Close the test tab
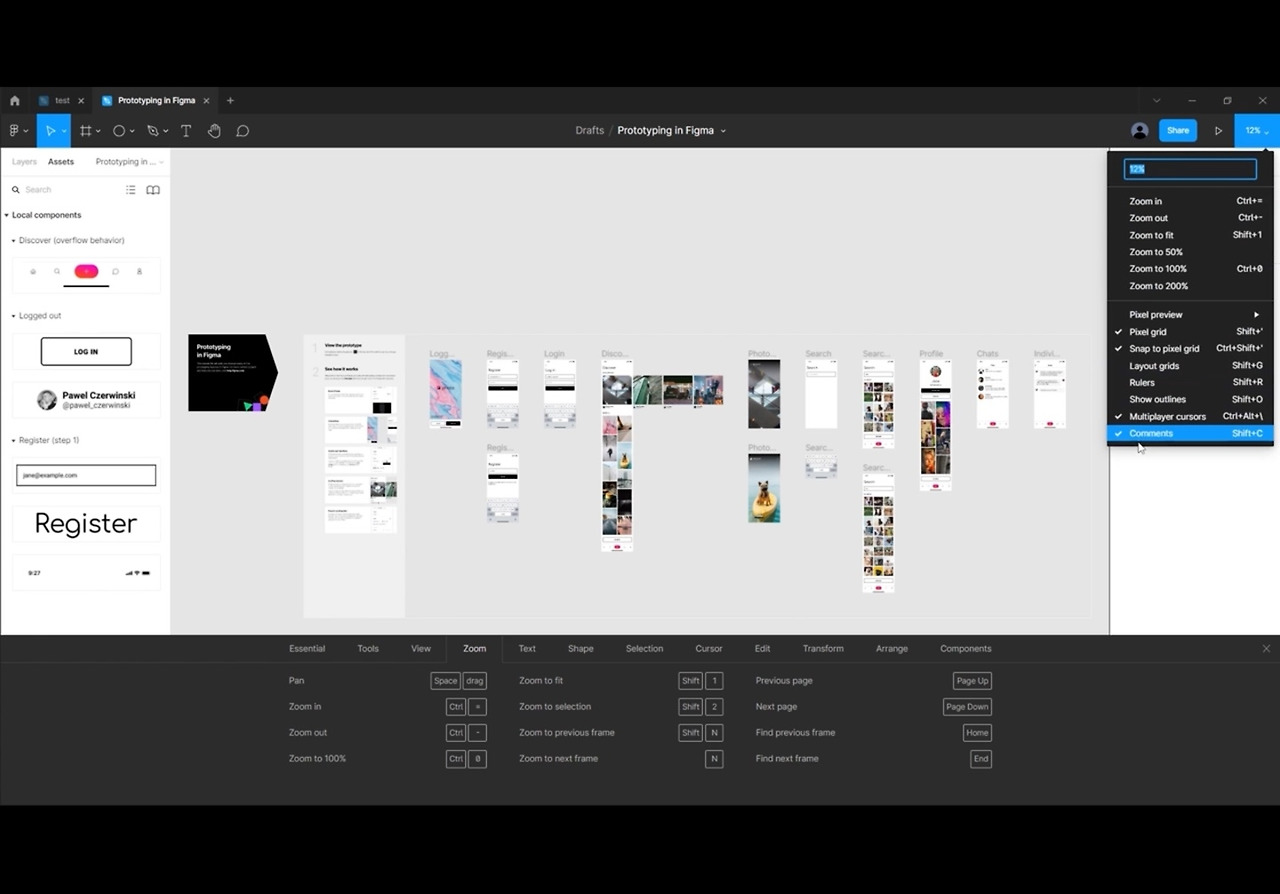The width and height of the screenshot is (1280, 894). [x=81, y=101]
